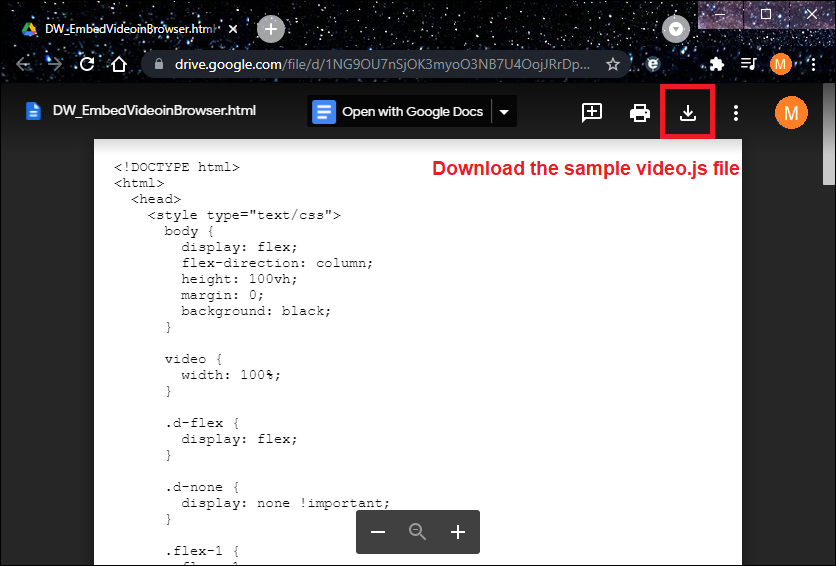Click the blue document file icon
This screenshot has height=566, width=836.
click(x=33, y=111)
